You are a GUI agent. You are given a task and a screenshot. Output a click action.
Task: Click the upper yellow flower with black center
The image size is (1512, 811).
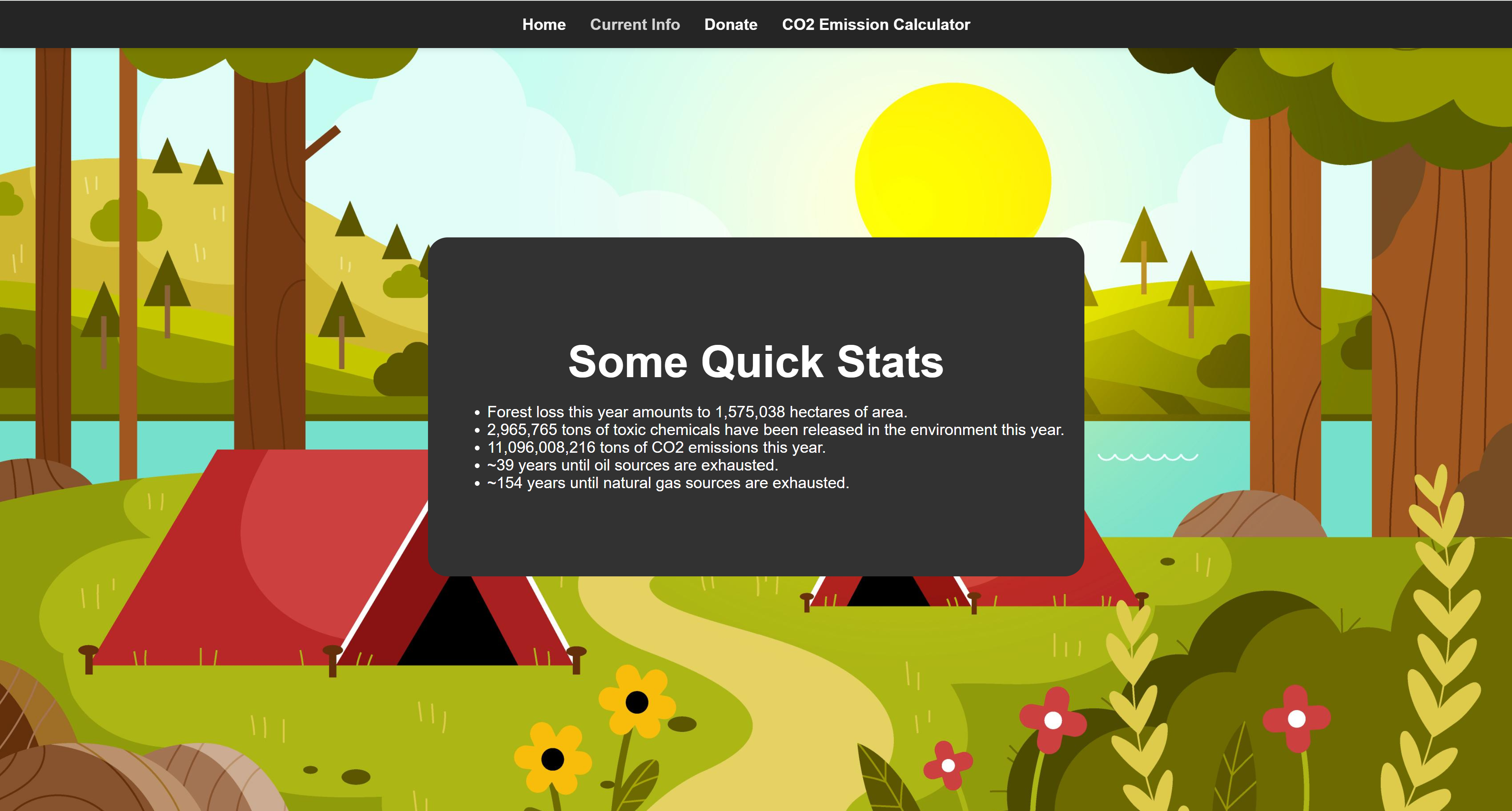point(636,702)
